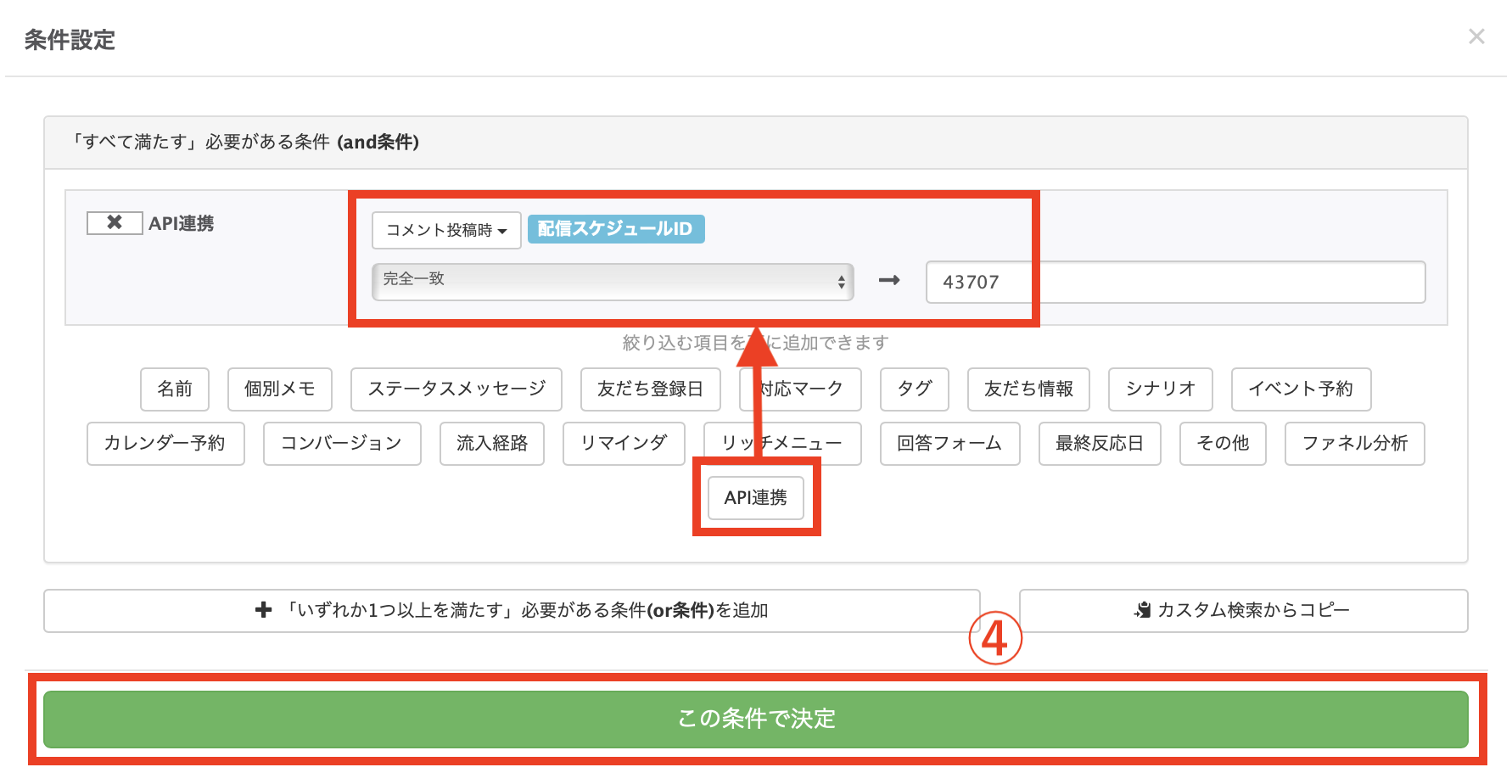
Task: Add カレンダー予約 filter condition
Action: tap(165, 443)
